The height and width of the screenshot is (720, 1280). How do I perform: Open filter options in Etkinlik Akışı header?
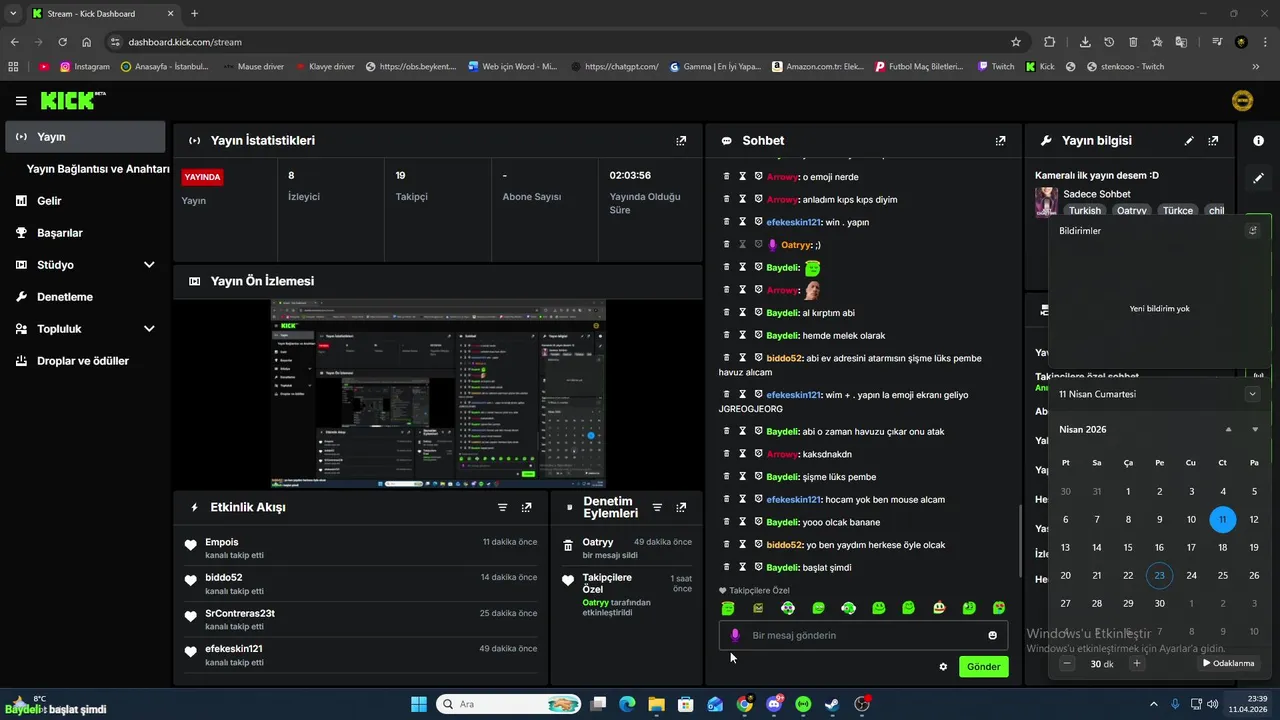click(x=503, y=508)
